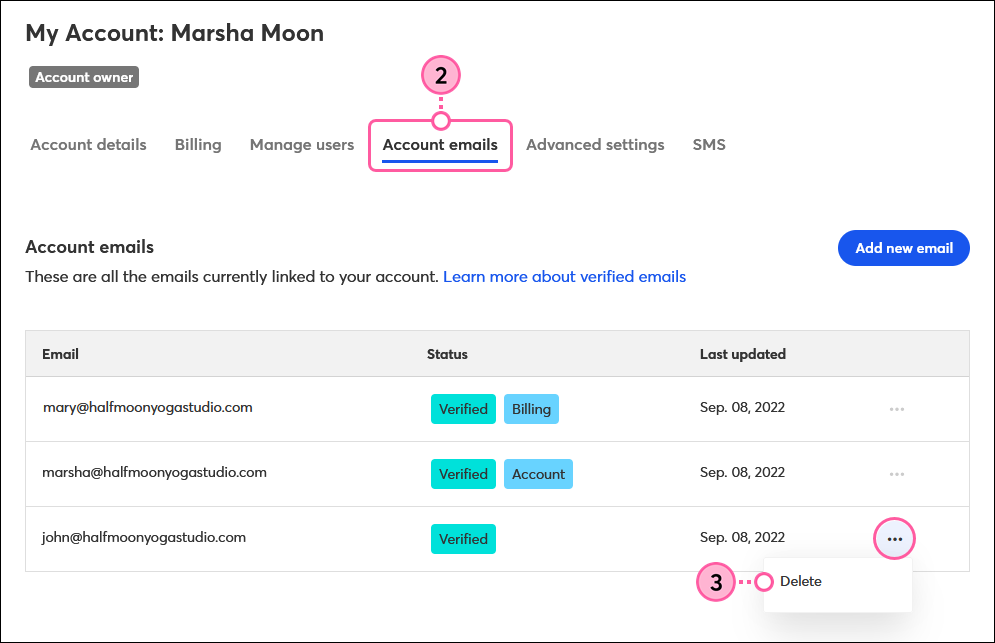995x643 pixels.
Task: Click the Account owner badge
Action: coord(83,76)
